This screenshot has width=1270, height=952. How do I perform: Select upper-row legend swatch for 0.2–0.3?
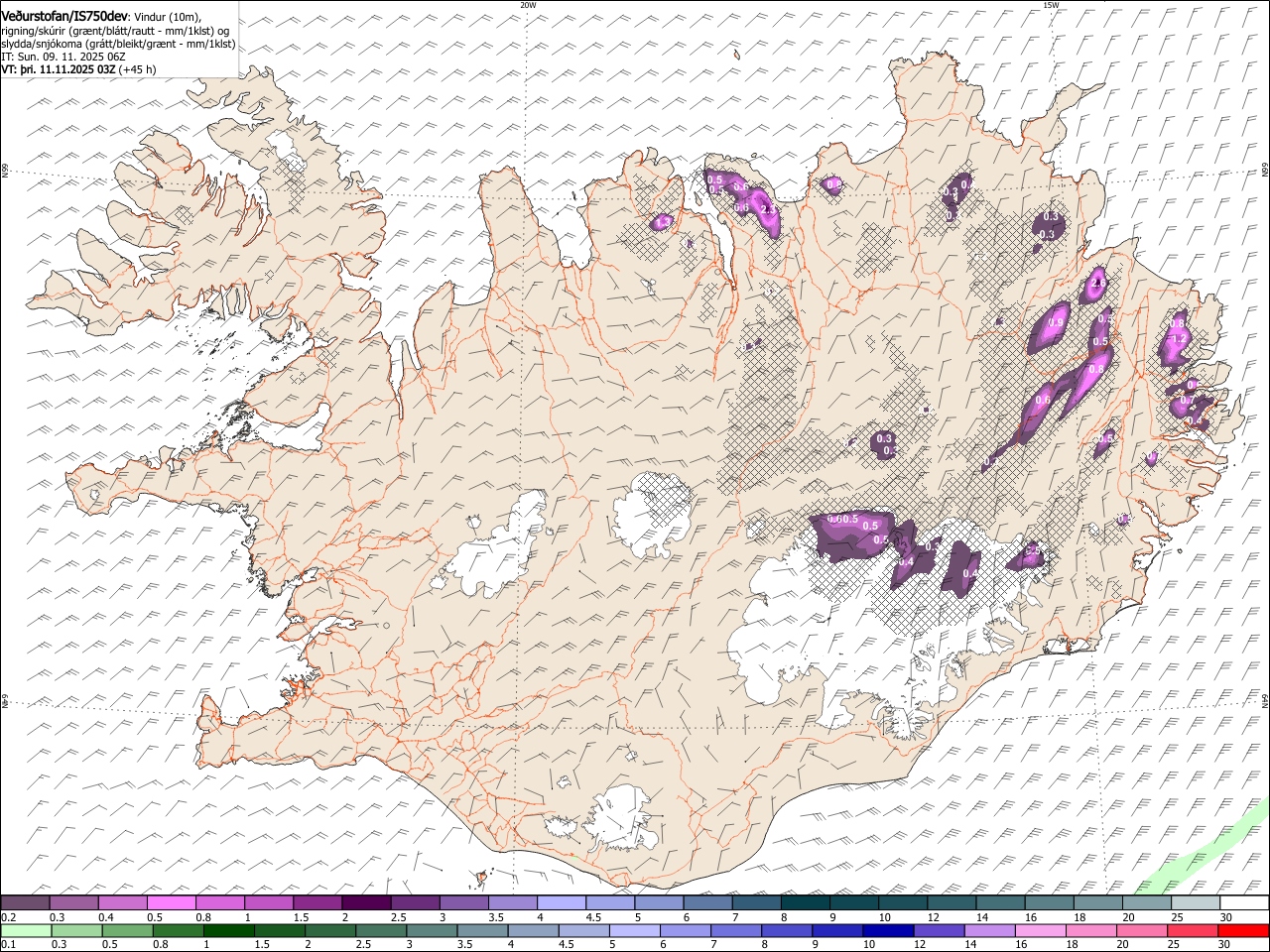(x=26, y=903)
